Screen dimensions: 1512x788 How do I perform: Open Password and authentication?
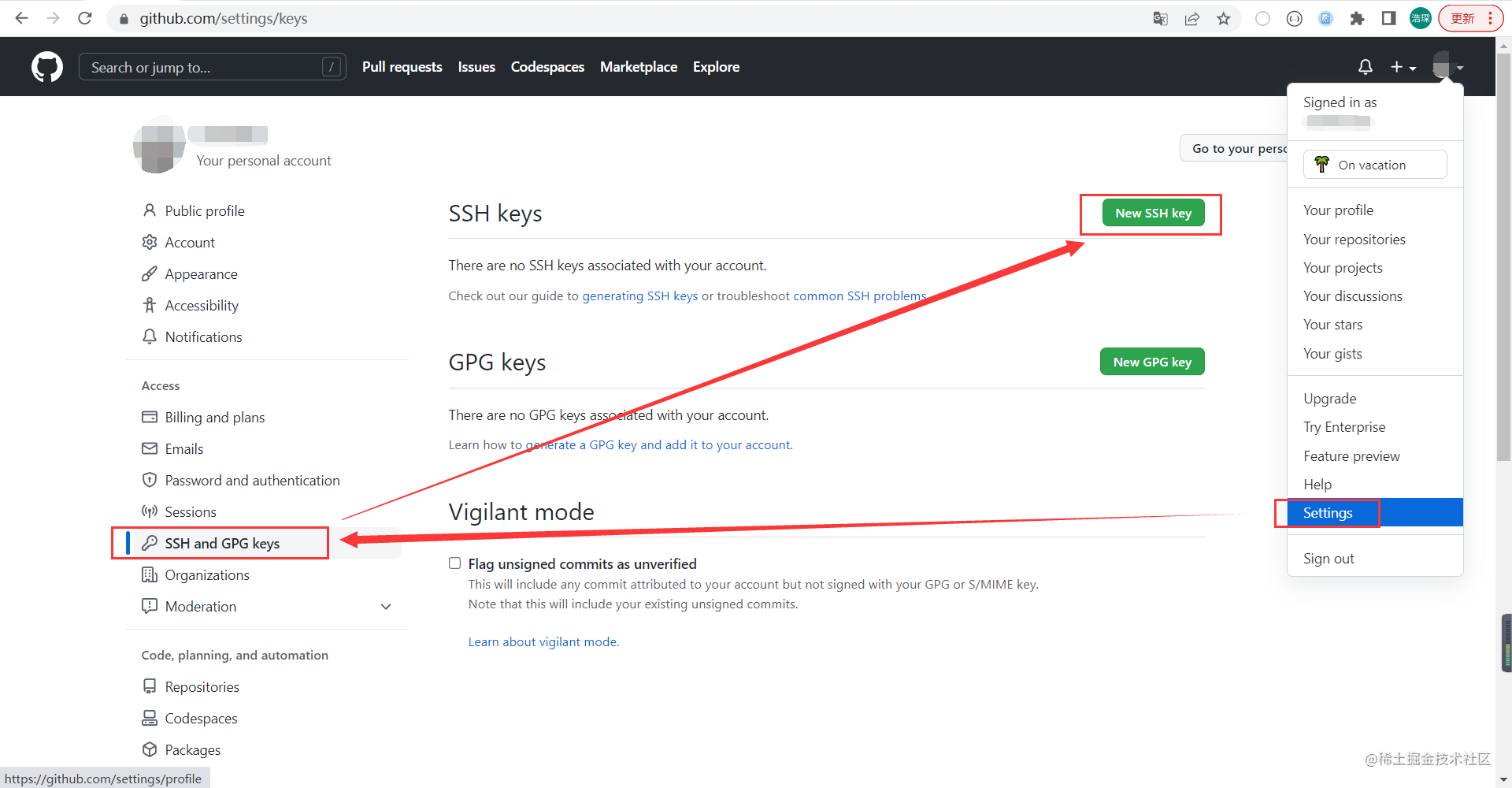point(252,480)
